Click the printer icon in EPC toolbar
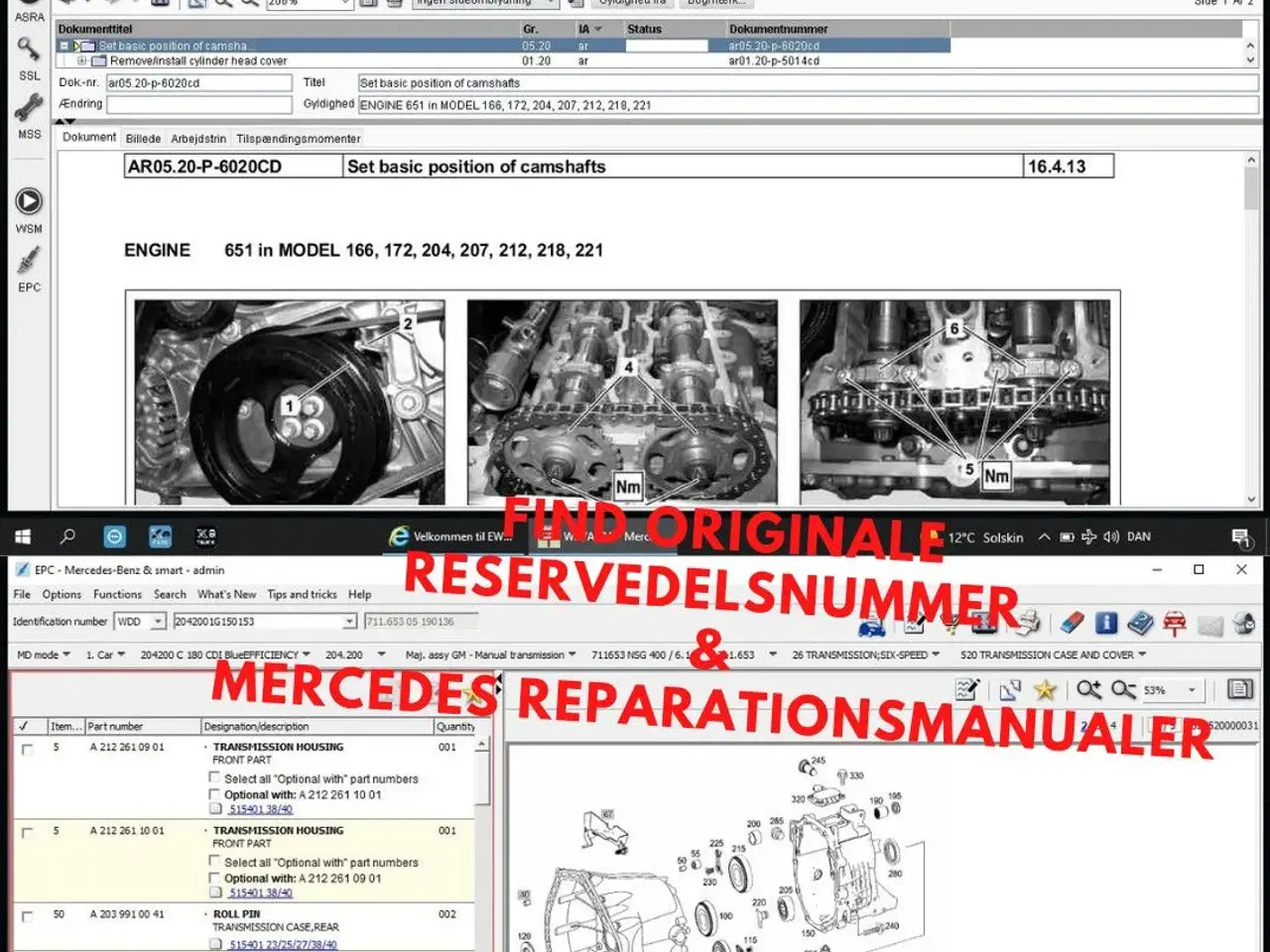This screenshot has height=952, width=1270. (x=1029, y=623)
